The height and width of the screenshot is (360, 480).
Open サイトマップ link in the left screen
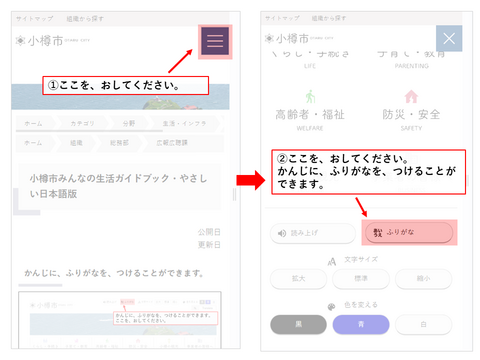pos(34,19)
